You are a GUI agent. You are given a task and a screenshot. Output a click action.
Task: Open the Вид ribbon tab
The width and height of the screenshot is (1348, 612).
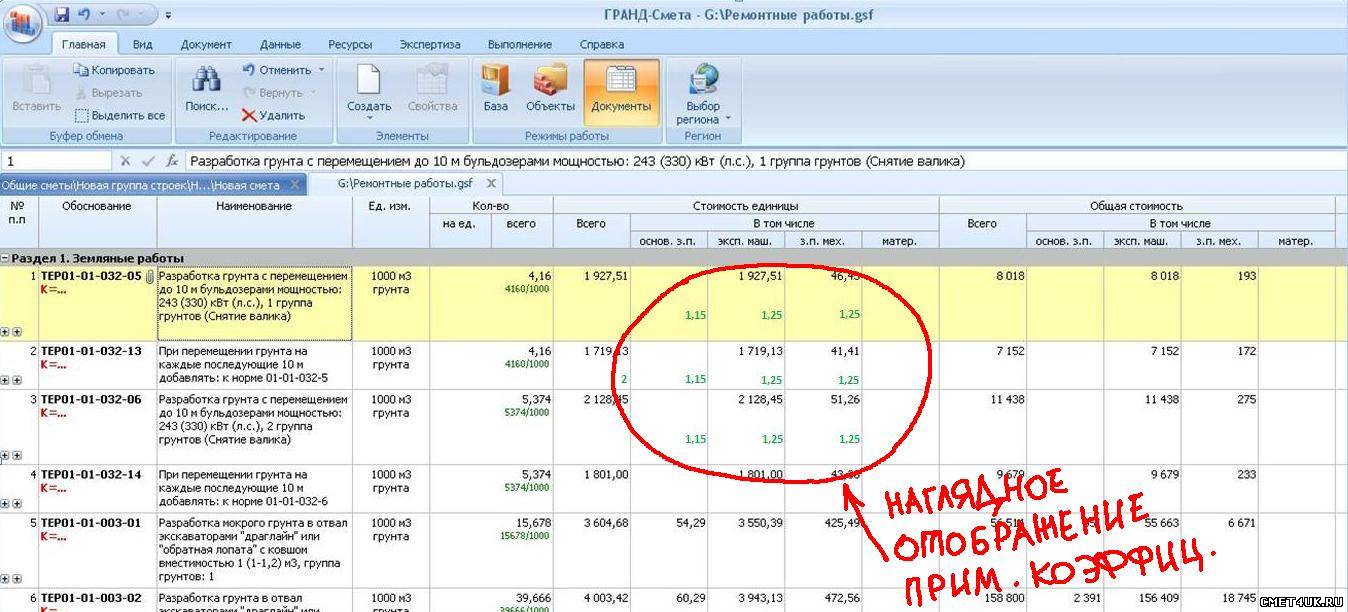point(142,44)
